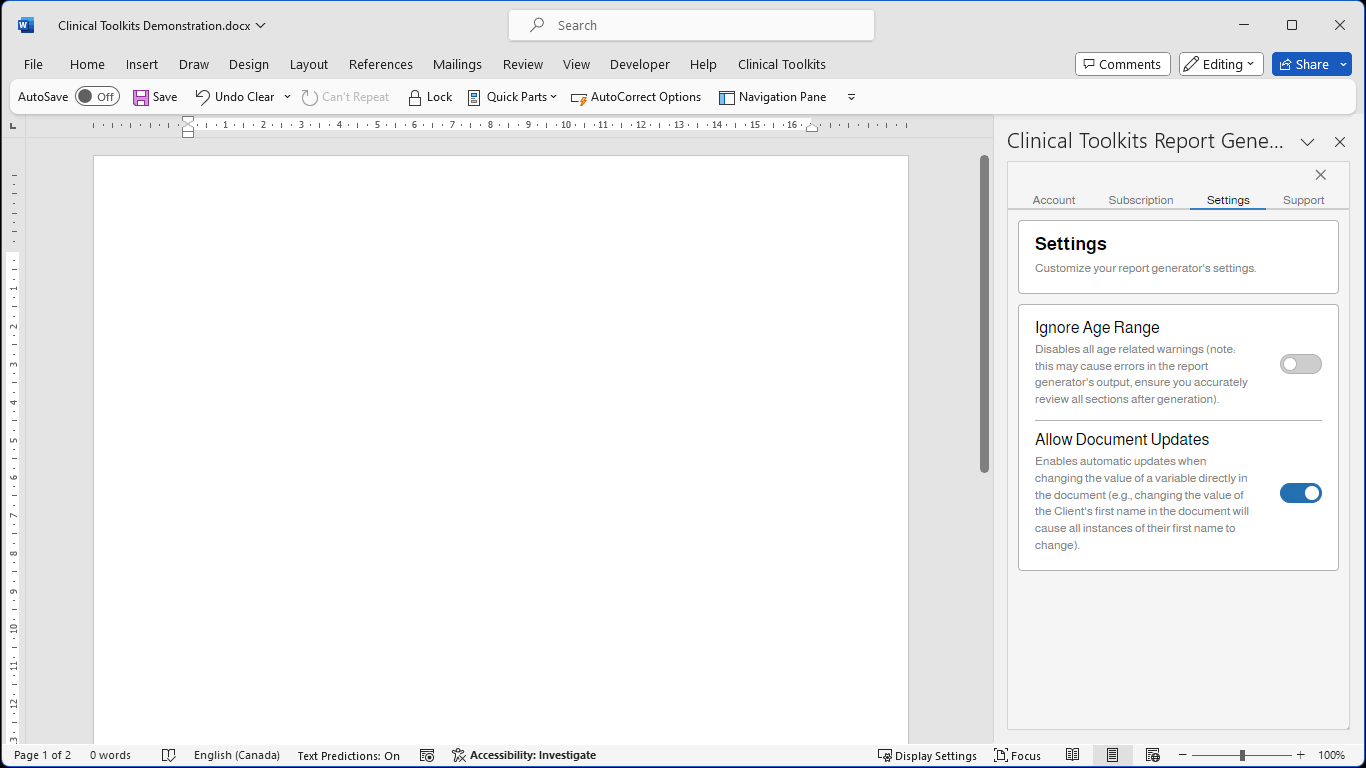This screenshot has width=1366, height=768.
Task: Click in the Search box
Action: point(692,26)
